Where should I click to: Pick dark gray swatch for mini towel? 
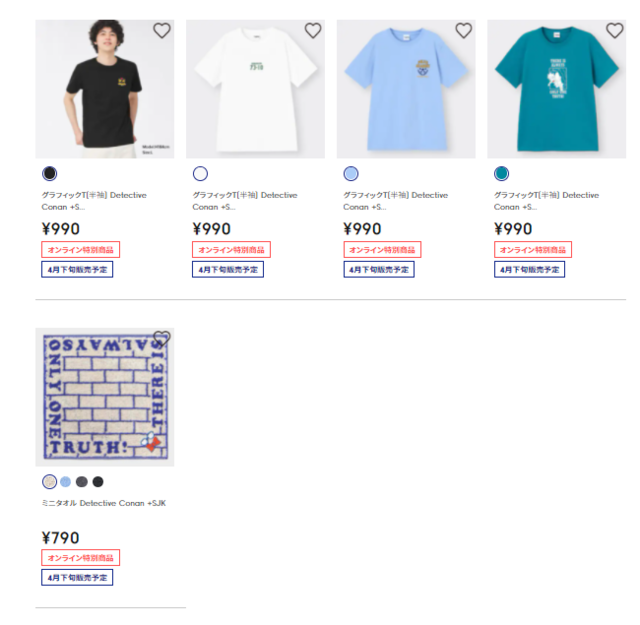point(82,482)
